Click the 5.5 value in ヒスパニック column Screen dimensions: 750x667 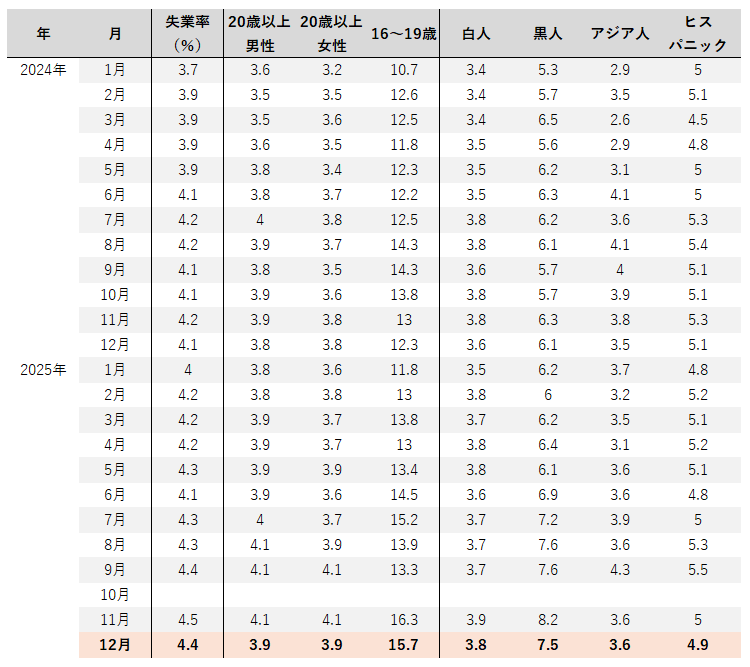coord(697,570)
